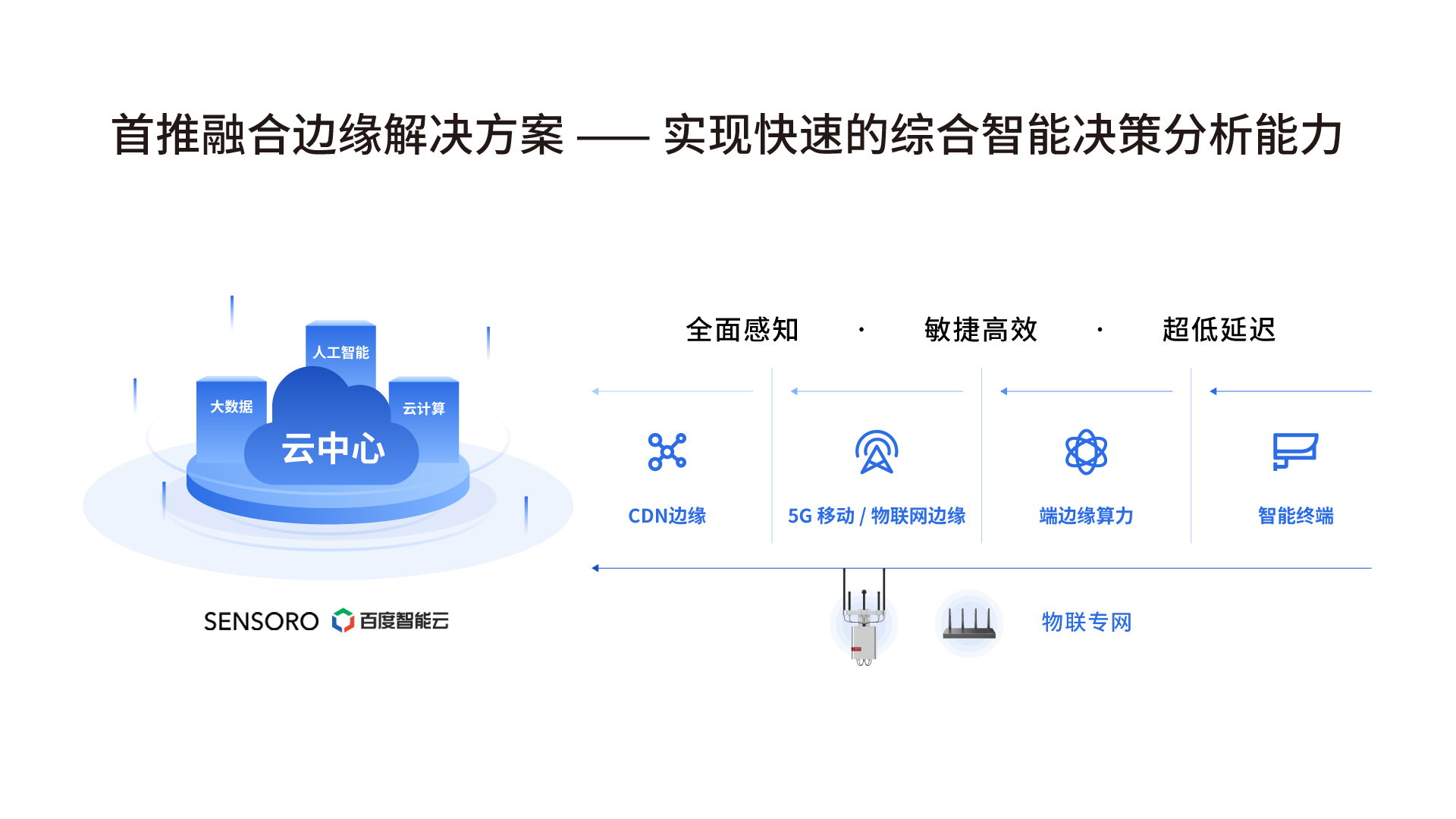Click the Baidu AI Cloud hexagon logo
Image resolution: width=1456 pixels, height=819 pixels.
point(343,620)
